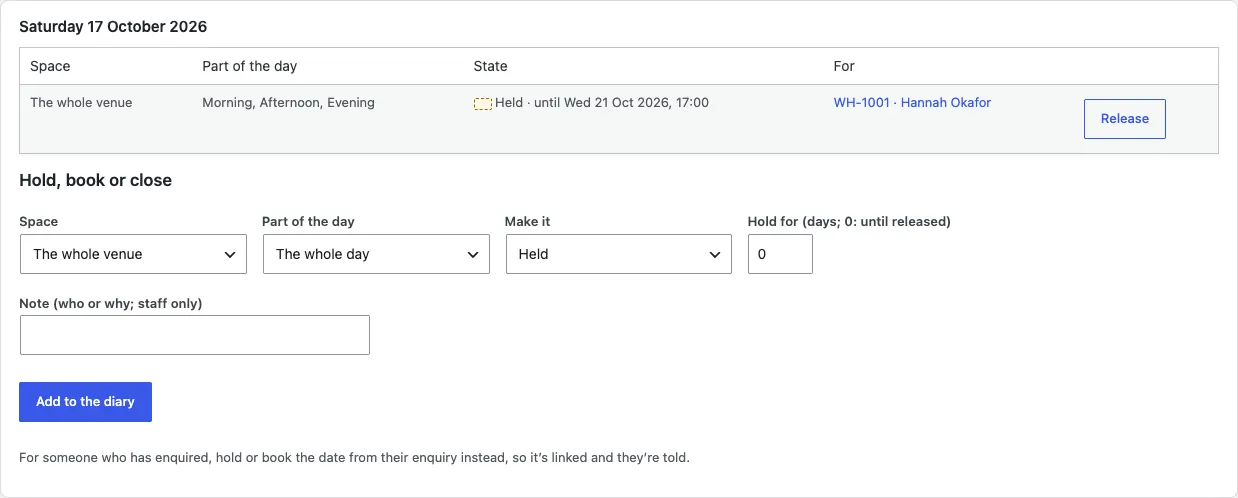Click the Add to the diary button
This screenshot has height=498, width=1238.
tap(85, 402)
